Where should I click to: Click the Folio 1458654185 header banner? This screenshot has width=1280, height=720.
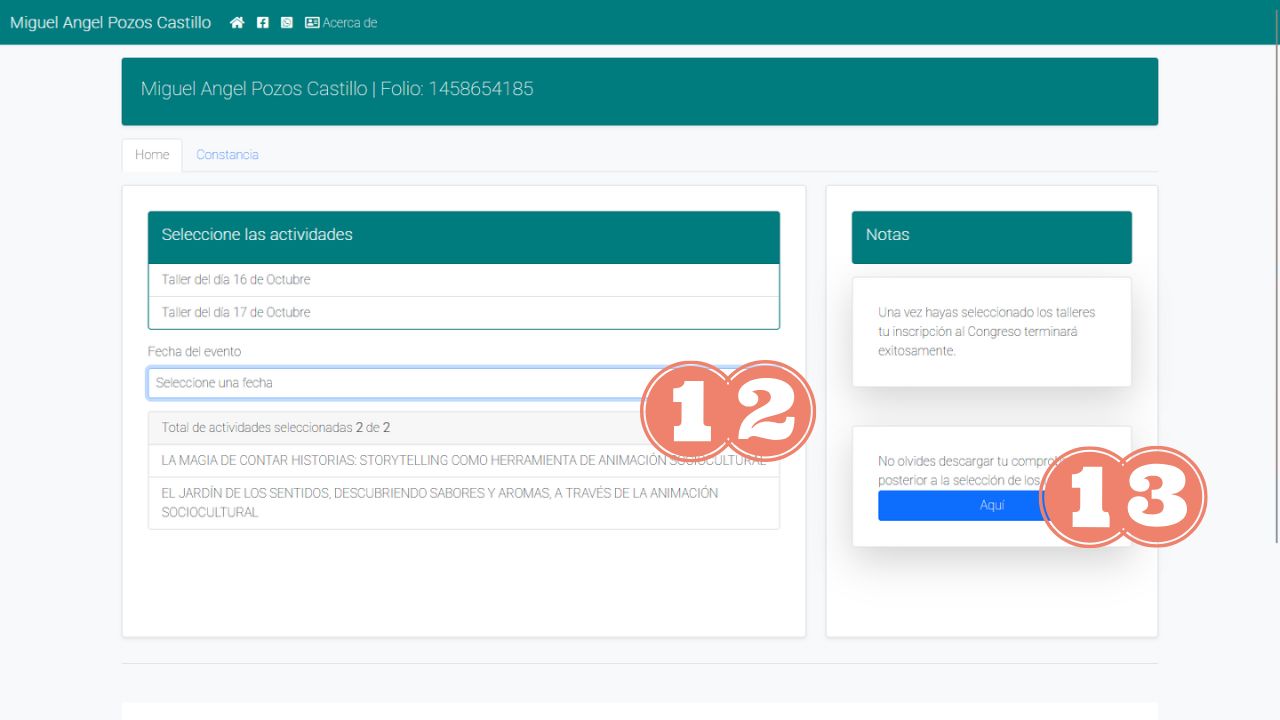click(x=639, y=91)
